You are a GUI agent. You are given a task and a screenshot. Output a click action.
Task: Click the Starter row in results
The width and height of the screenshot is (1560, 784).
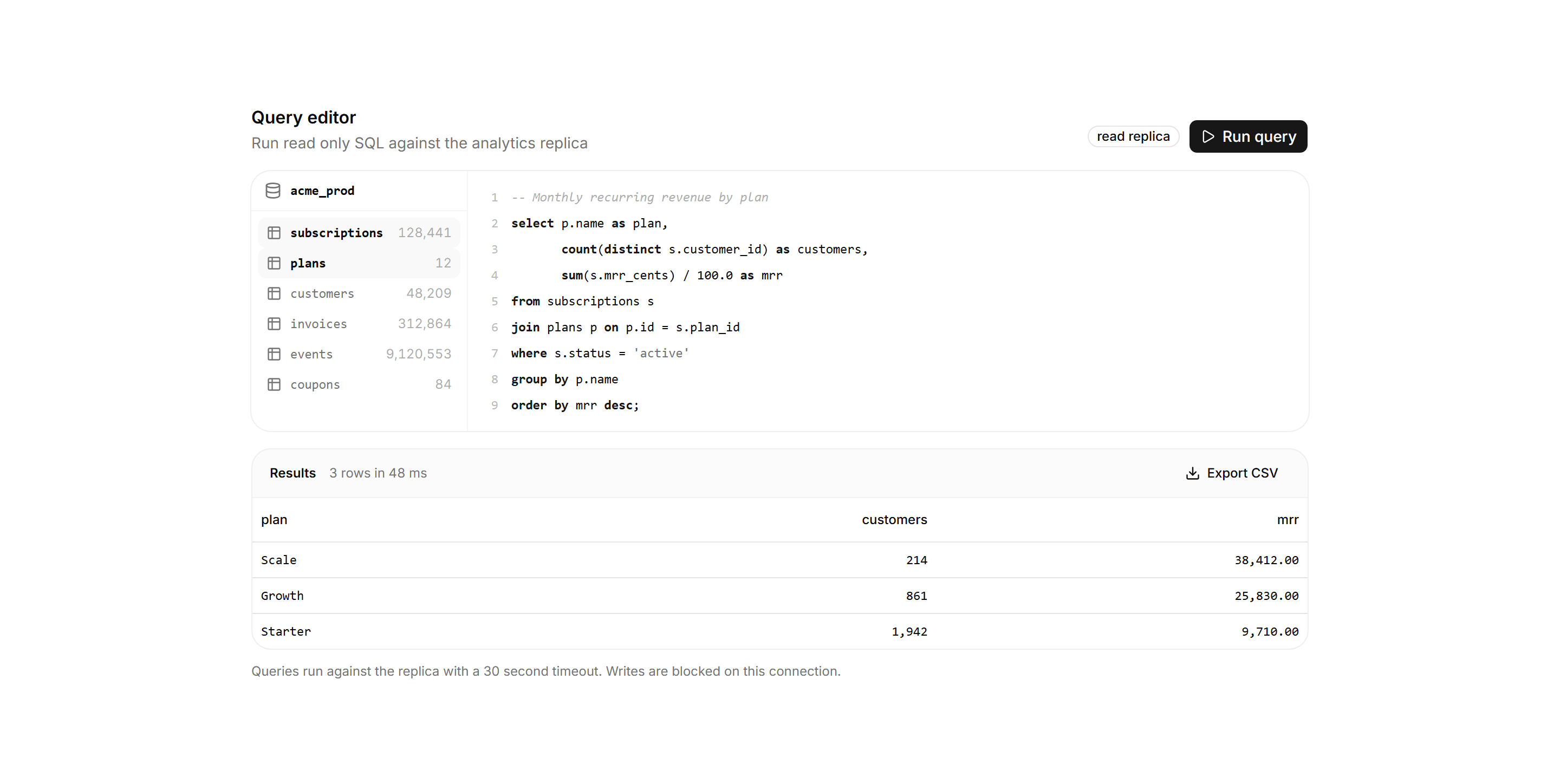click(780, 631)
